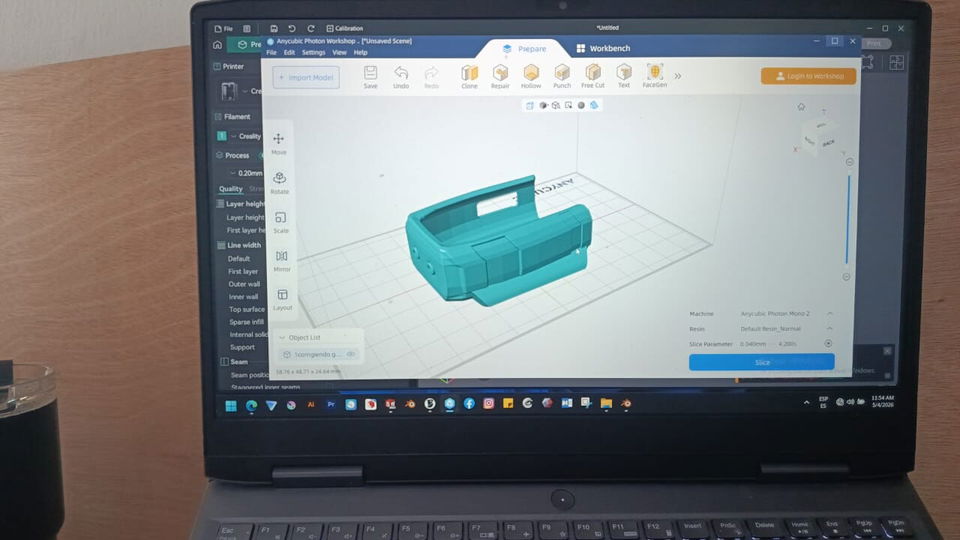
Task: Expand the 0.20mm process preset dropdown
Action: [233, 173]
